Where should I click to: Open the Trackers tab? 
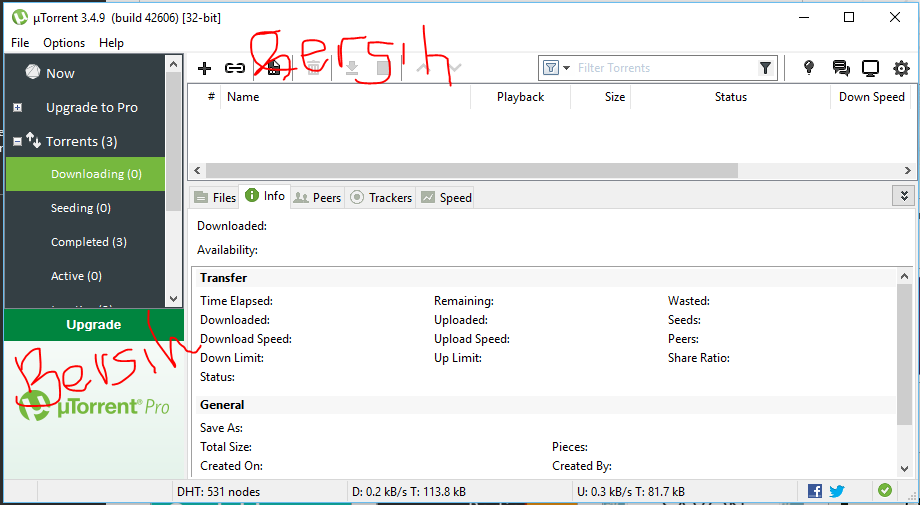(381, 198)
